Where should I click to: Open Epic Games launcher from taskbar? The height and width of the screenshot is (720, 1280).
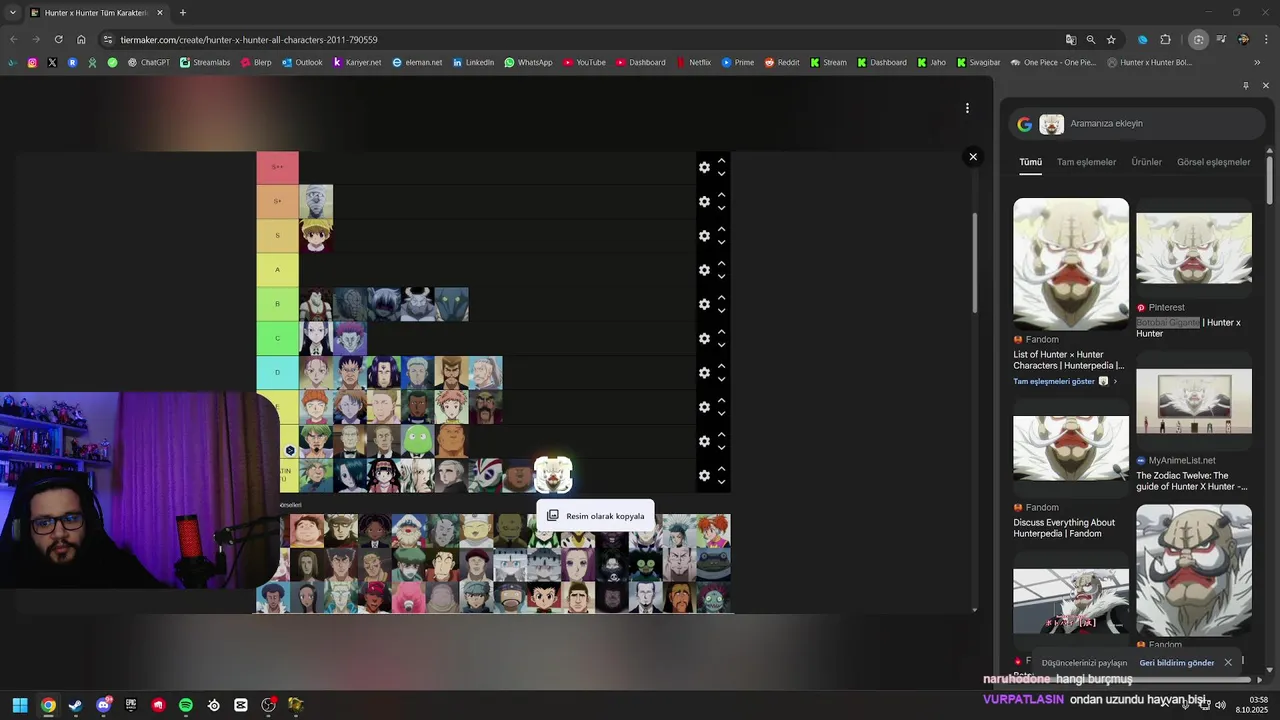131,705
